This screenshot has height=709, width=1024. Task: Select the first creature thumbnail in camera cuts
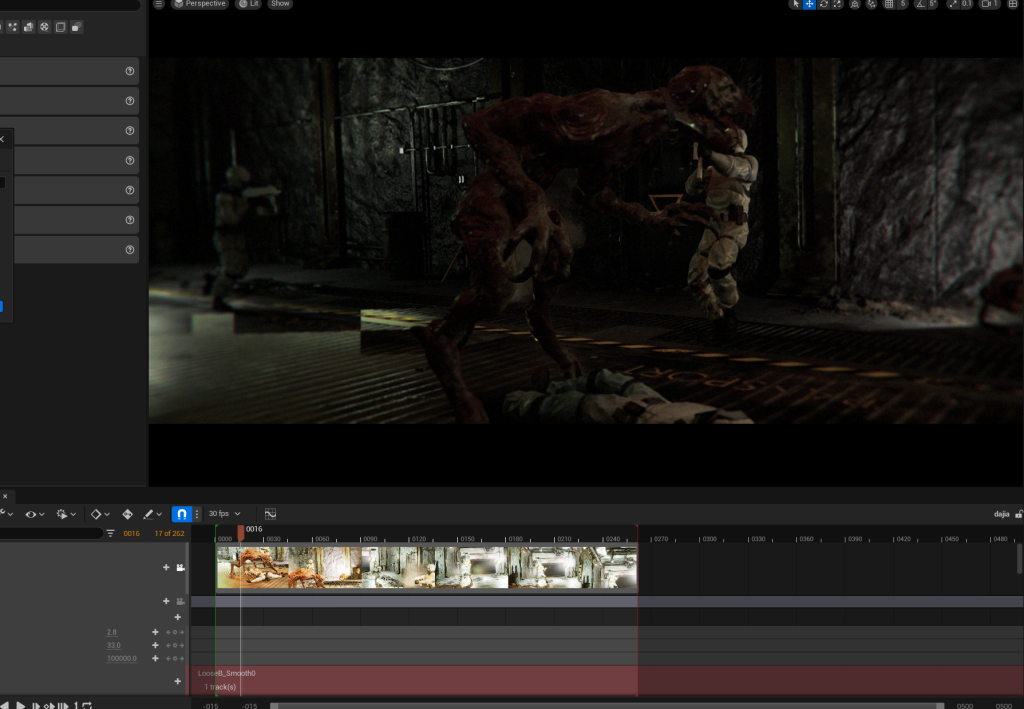[x=253, y=567]
